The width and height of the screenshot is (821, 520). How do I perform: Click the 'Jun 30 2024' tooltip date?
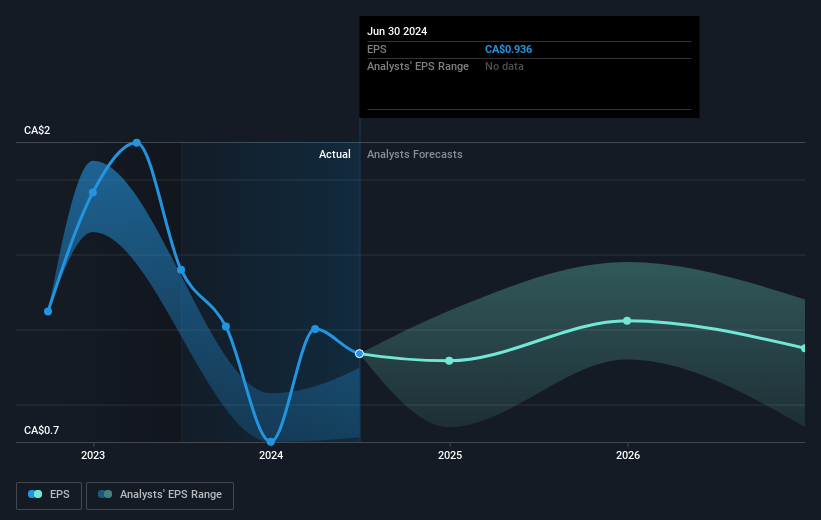(397, 31)
